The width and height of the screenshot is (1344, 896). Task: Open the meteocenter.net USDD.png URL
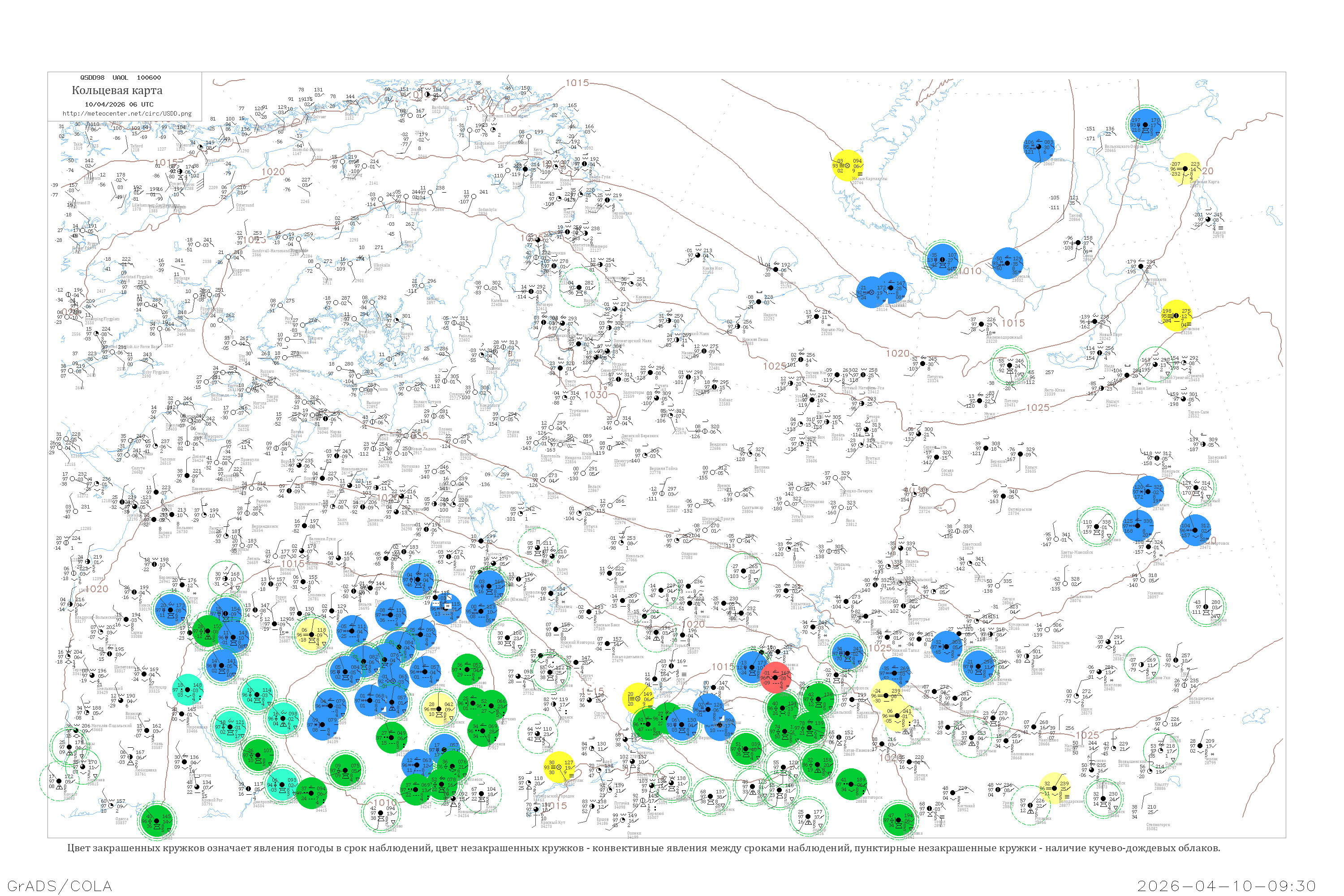(127, 113)
